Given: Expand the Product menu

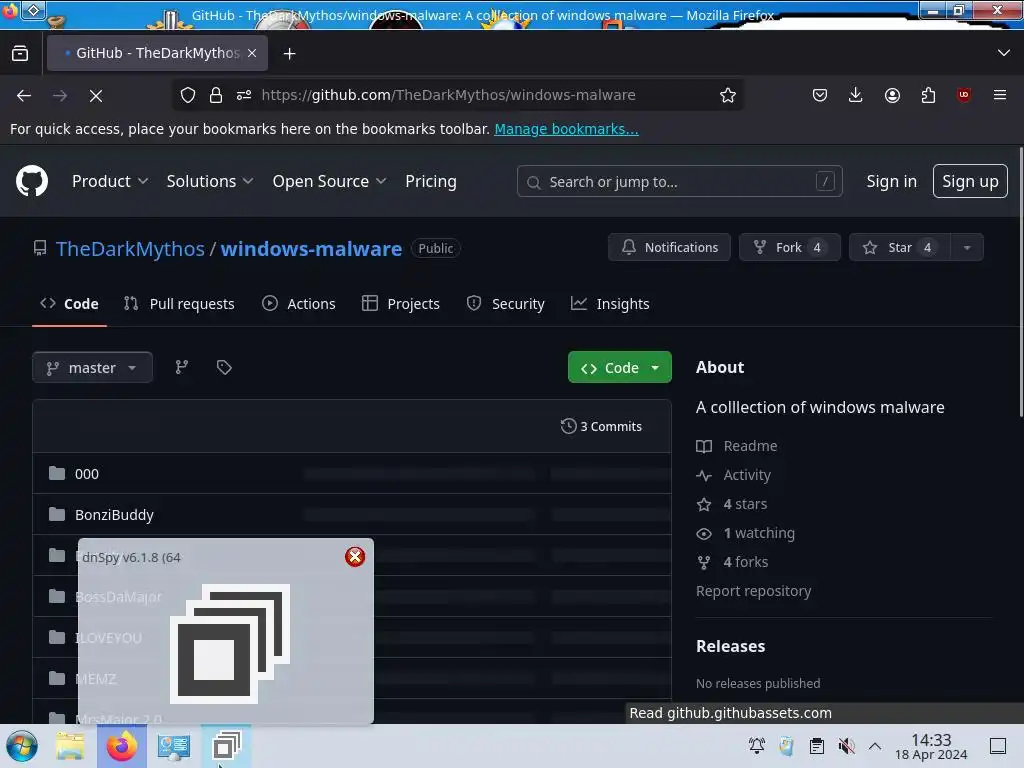Looking at the screenshot, I should [x=110, y=181].
